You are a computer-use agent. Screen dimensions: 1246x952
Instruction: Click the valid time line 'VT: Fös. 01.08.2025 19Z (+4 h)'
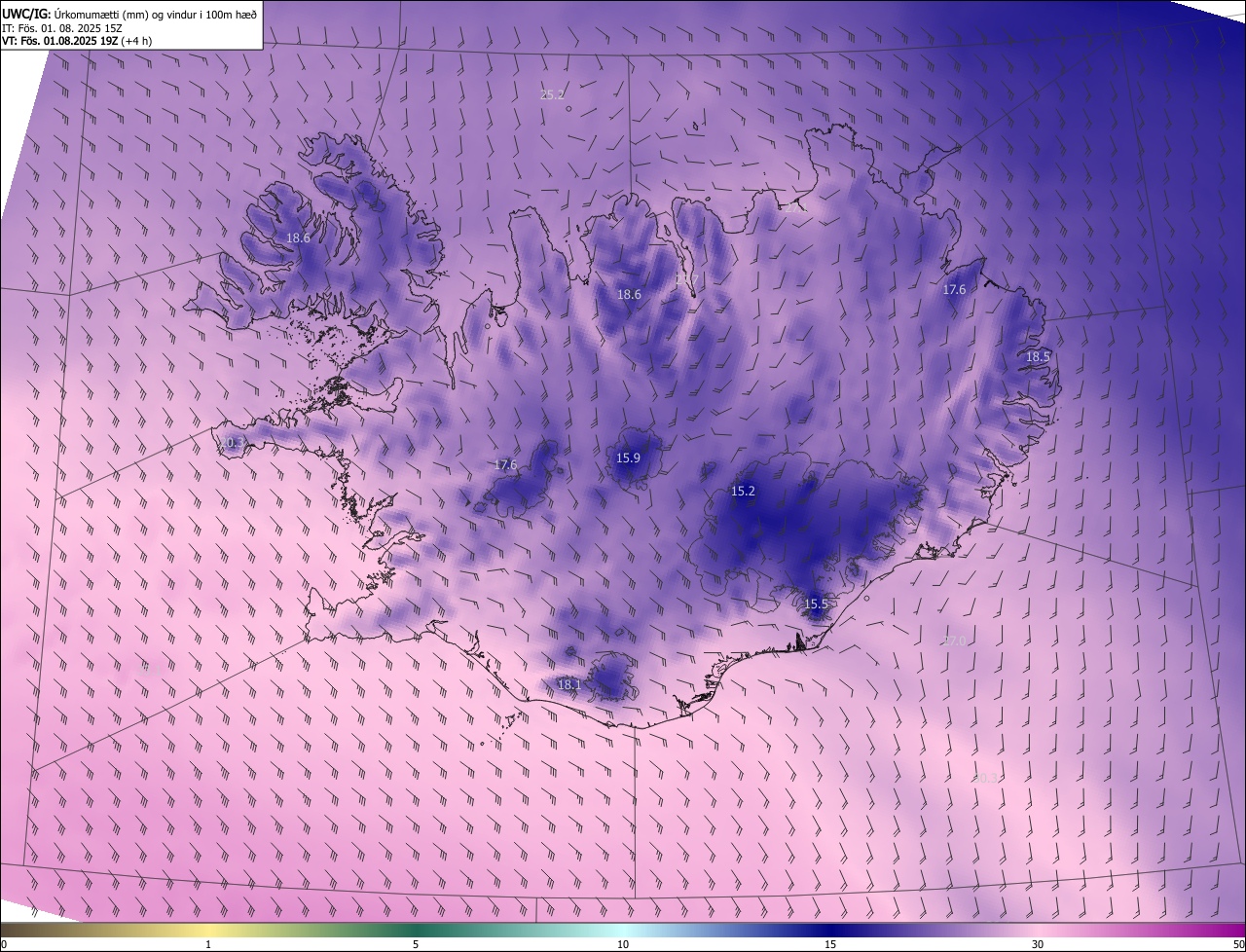(77, 41)
